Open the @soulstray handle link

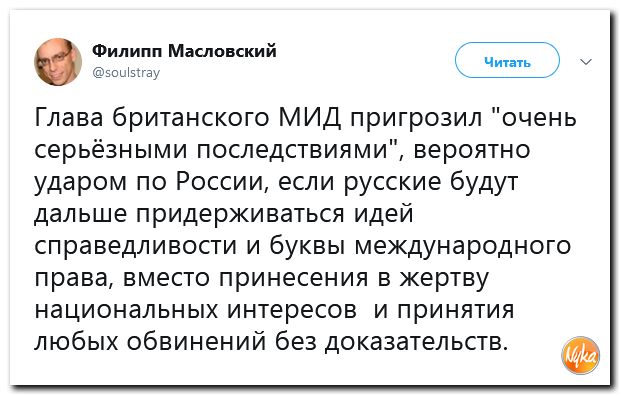pos(126,72)
